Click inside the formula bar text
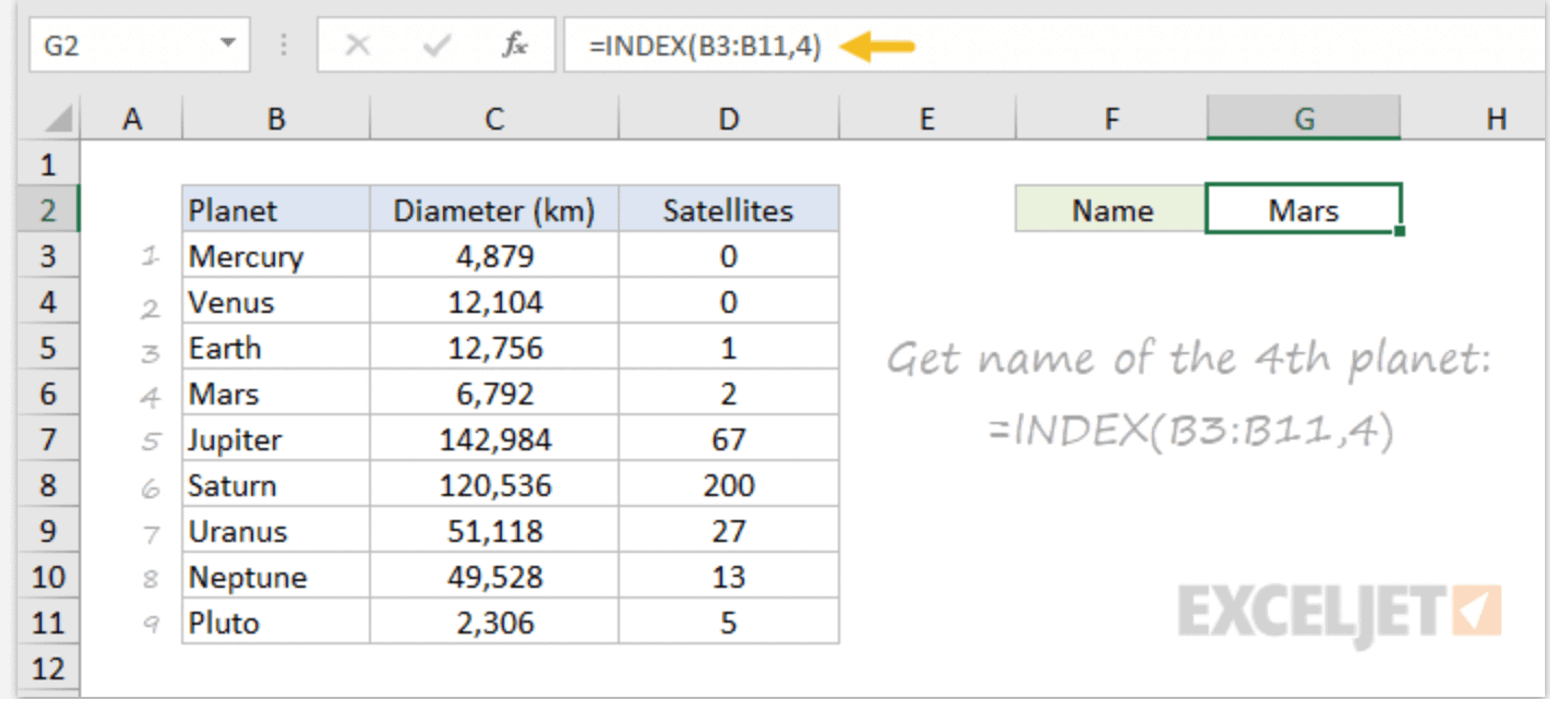 coord(705,47)
